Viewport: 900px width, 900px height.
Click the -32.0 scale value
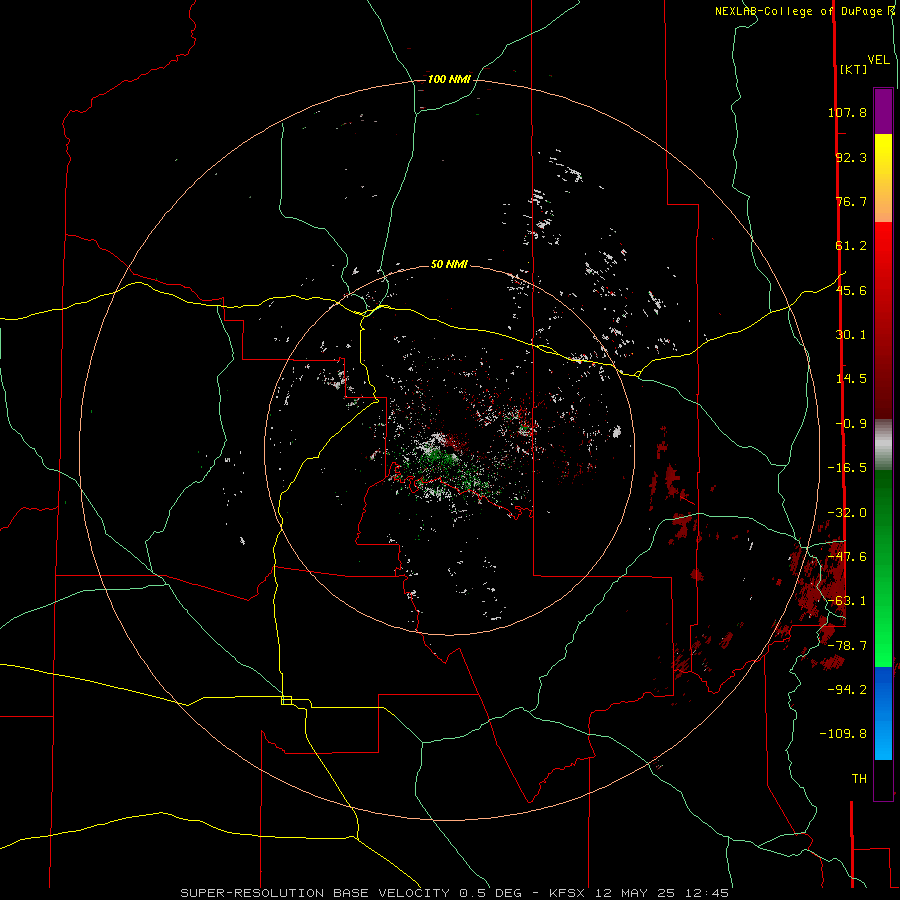[x=847, y=513]
